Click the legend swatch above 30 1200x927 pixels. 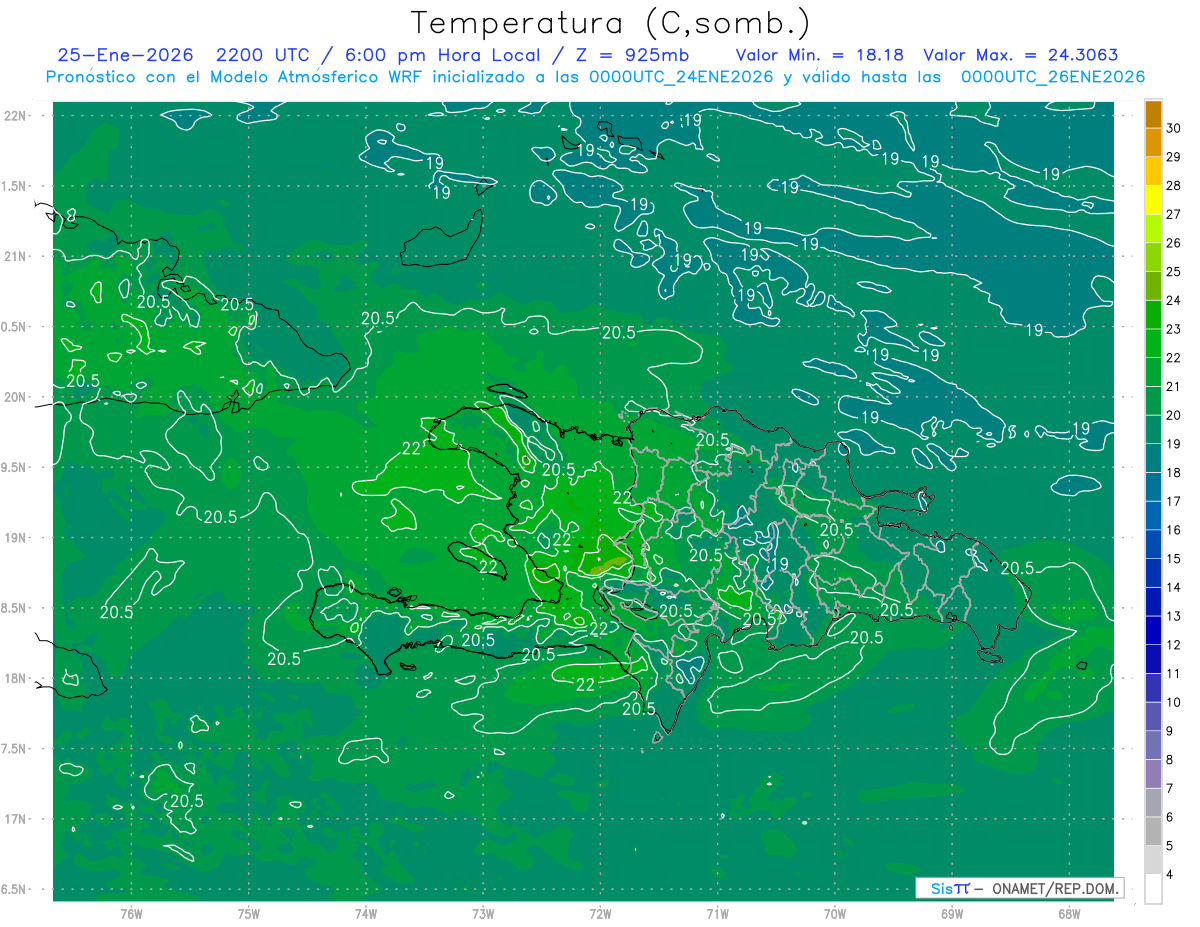(x=1153, y=114)
